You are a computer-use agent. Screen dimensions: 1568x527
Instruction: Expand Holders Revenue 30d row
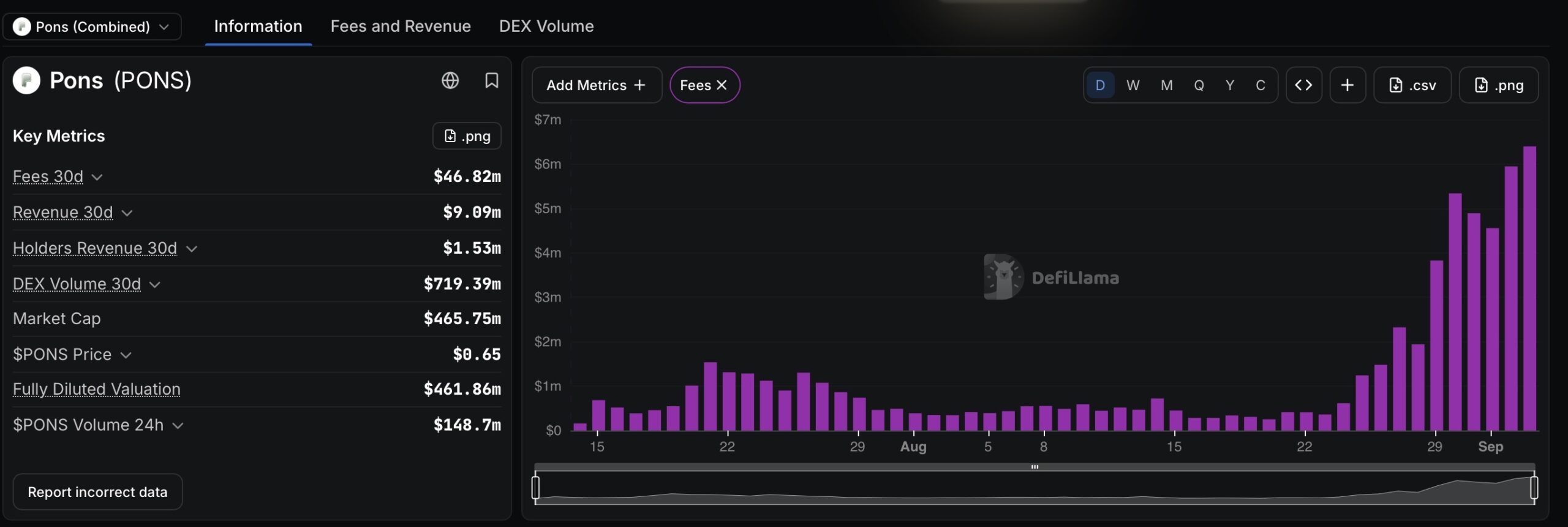pos(191,249)
